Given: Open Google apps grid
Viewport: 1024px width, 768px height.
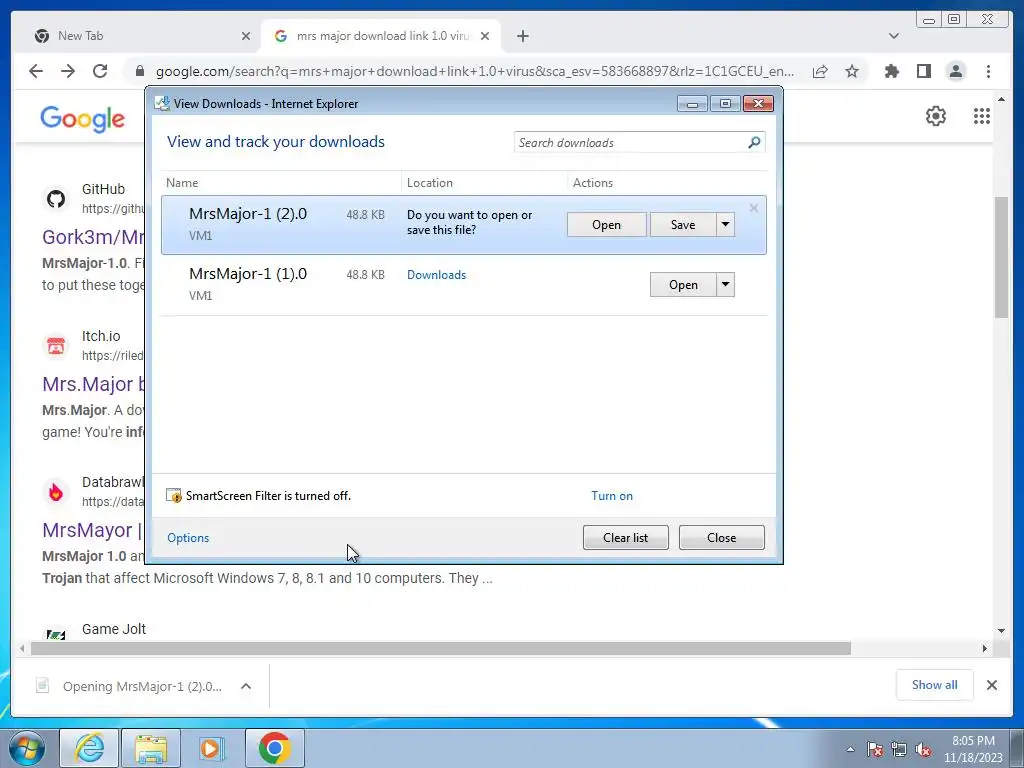Looking at the screenshot, I should [x=982, y=116].
